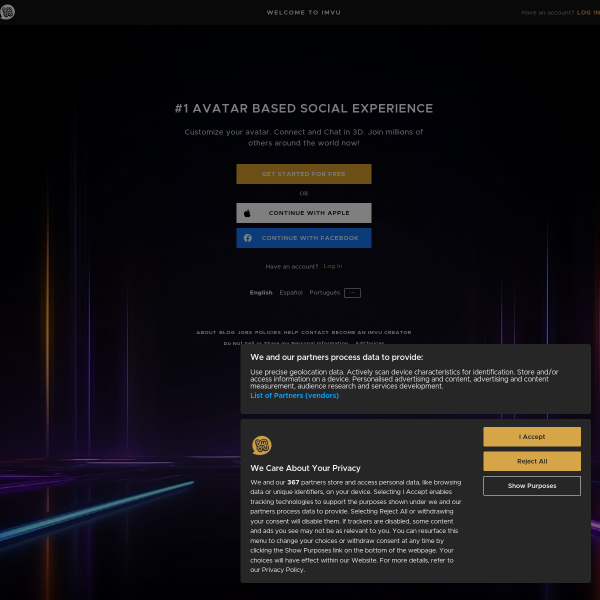Reject all cookies with Reject All
Image resolution: width=600 pixels, height=600 pixels.
pyautogui.click(x=532, y=461)
